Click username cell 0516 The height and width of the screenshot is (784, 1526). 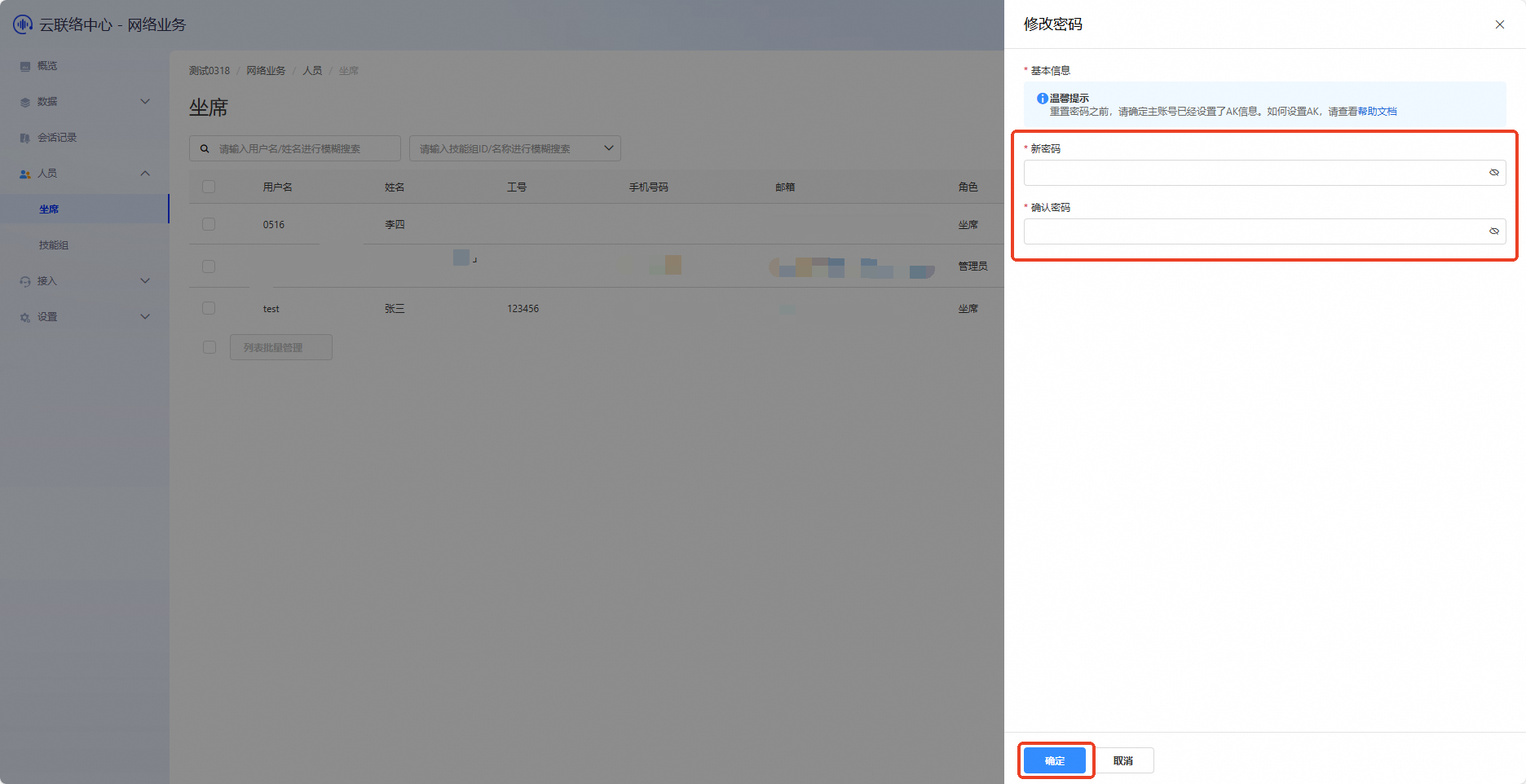[274, 225]
